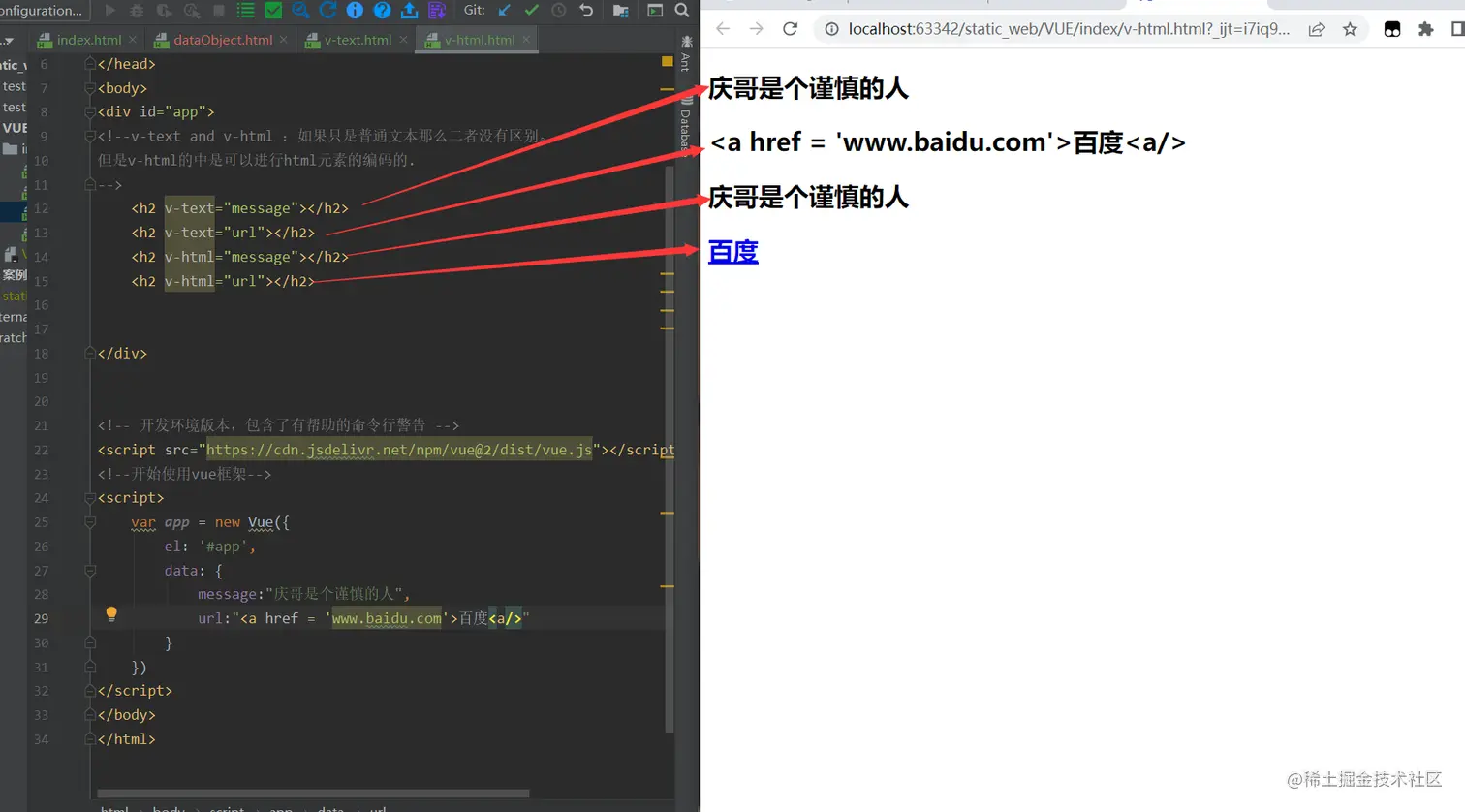Open Search Everywhere magnifier
This screenshot has width=1465, height=812.
pyautogui.click(x=682, y=11)
